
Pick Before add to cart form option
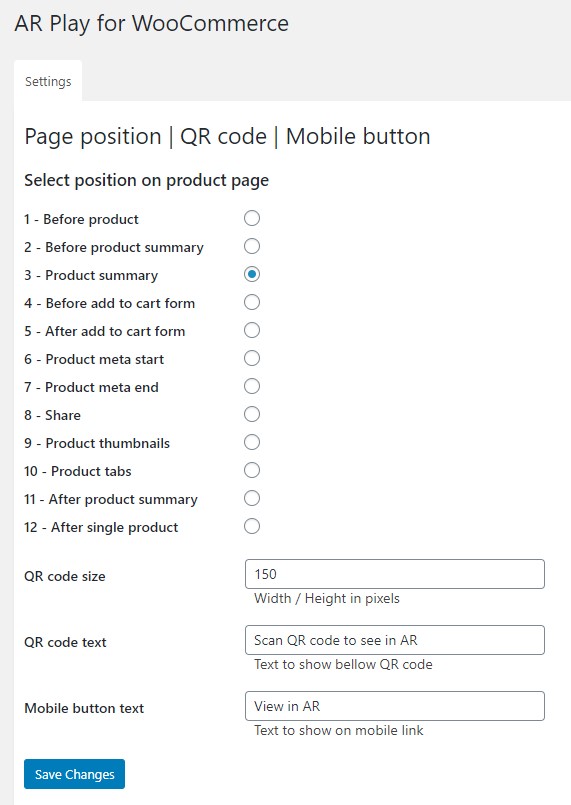tap(252, 302)
